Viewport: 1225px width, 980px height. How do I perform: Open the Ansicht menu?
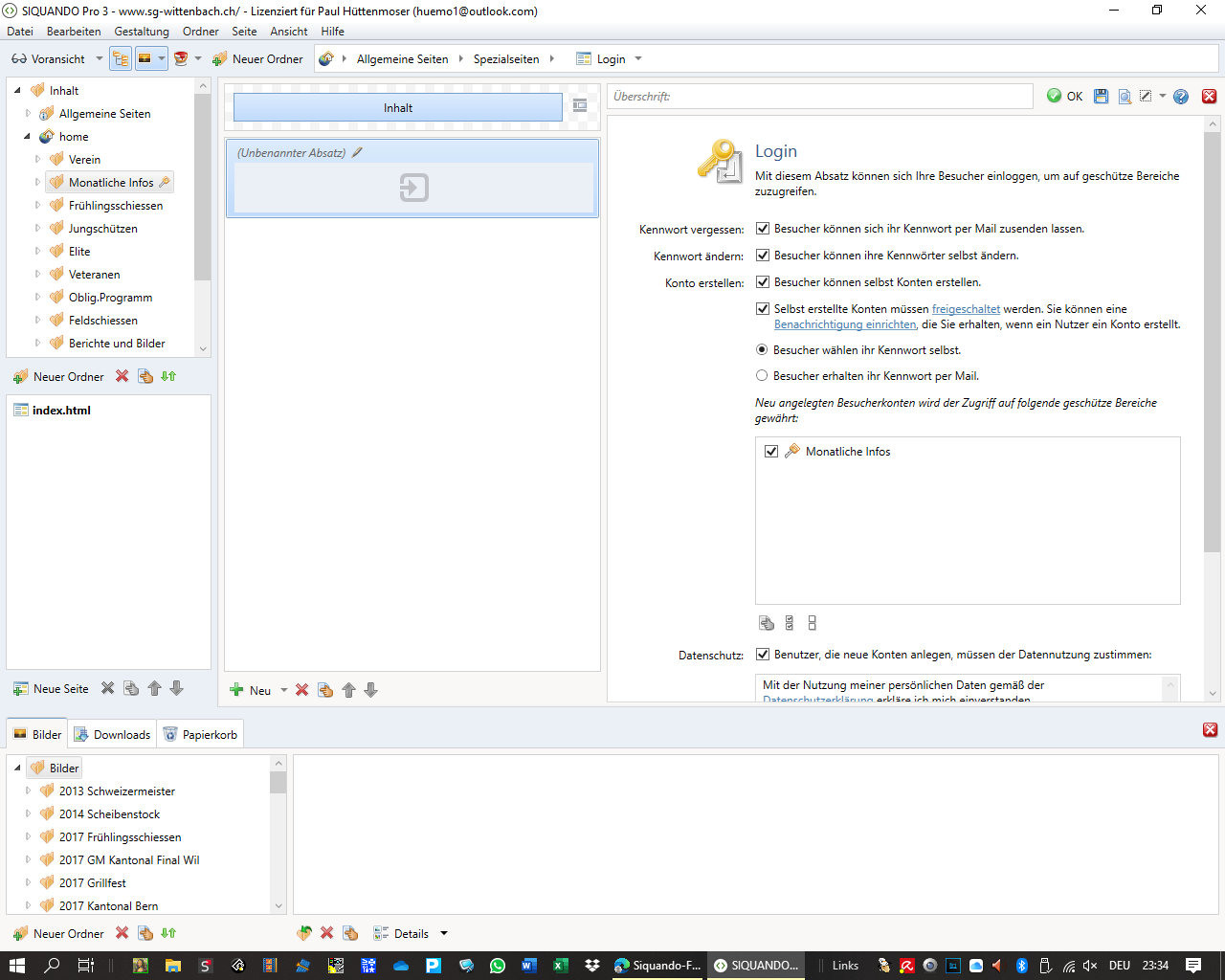click(x=289, y=32)
